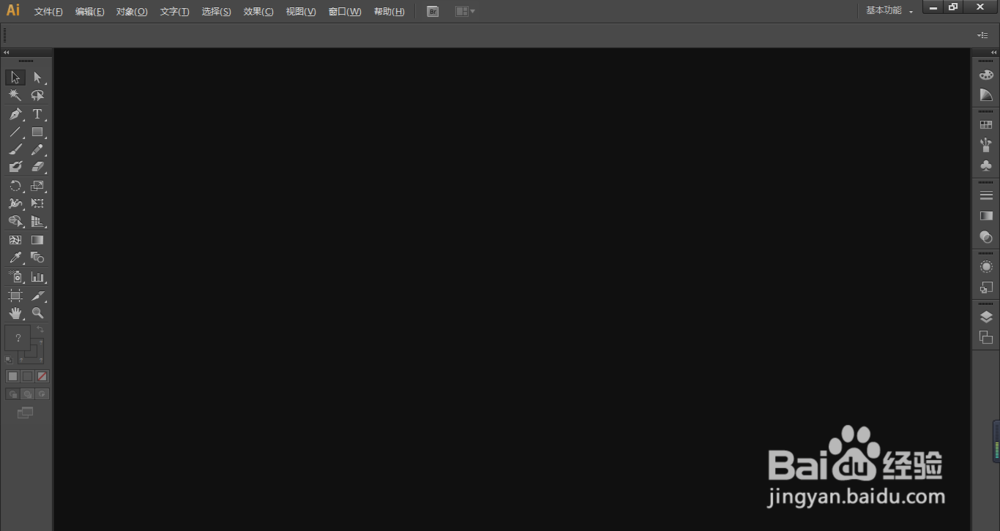The height and width of the screenshot is (531, 1000).
Task: Open the Brushes panel
Action: [x=986, y=145]
